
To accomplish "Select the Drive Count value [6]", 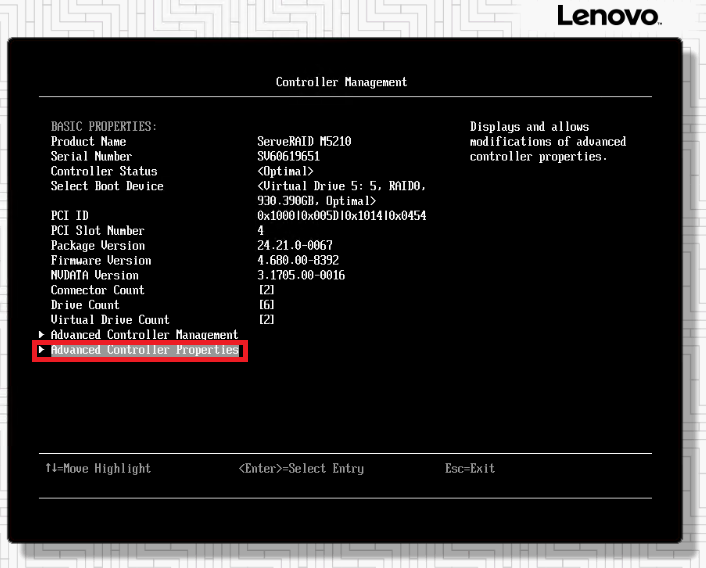I will (x=266, y=306).
